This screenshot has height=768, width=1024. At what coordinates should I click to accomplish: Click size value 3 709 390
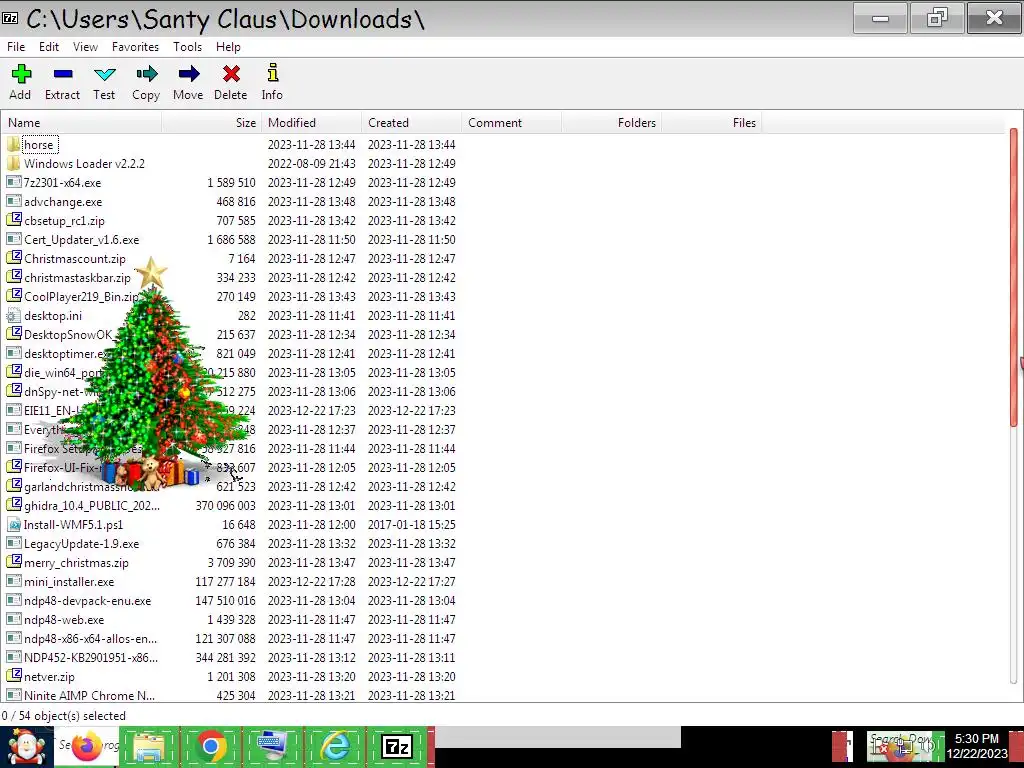(x=233, y=562)
